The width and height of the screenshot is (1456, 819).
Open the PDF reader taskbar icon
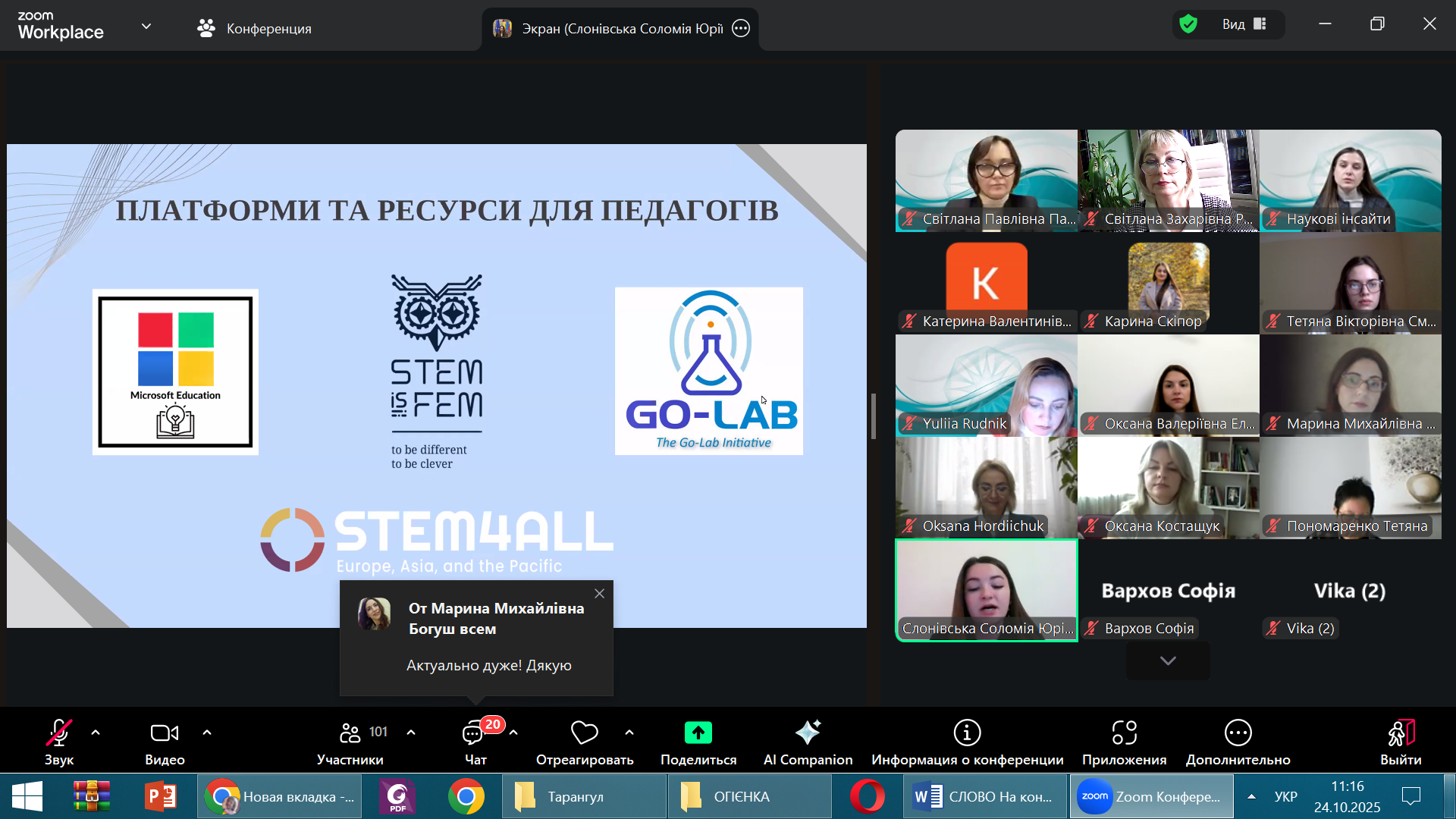397,796
